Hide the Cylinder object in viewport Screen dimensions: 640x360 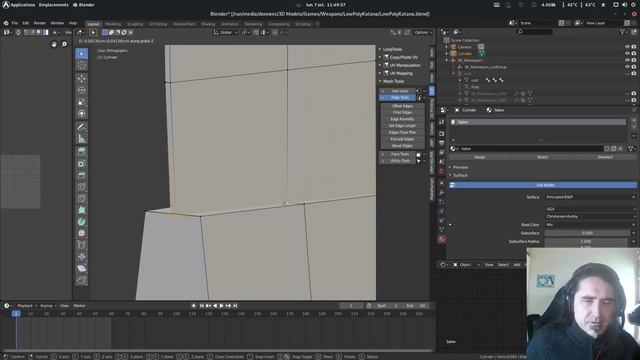click(627, 53)
